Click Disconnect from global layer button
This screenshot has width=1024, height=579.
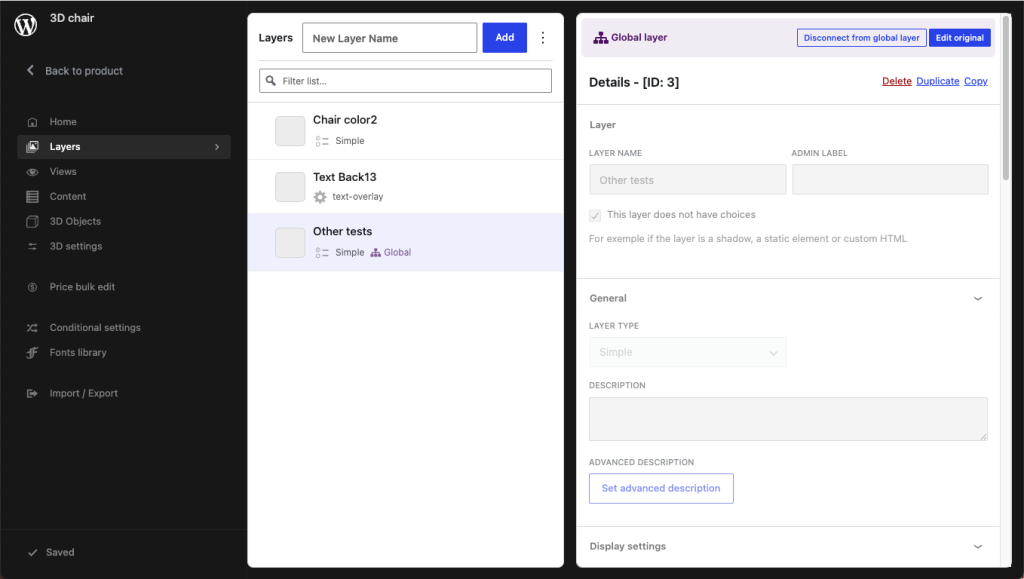coord(861,38)
